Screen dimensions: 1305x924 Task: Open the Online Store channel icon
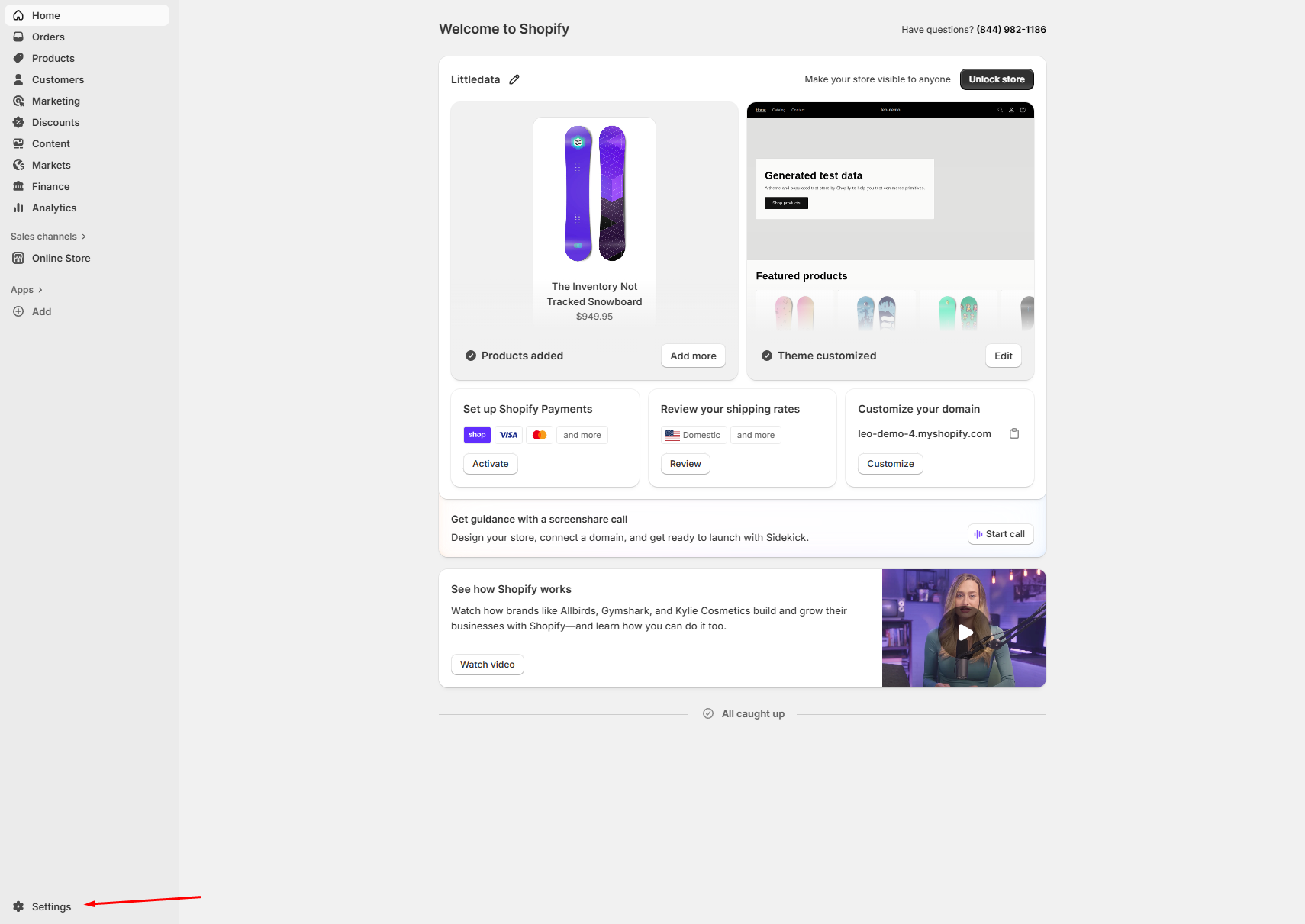pos(18,258)
